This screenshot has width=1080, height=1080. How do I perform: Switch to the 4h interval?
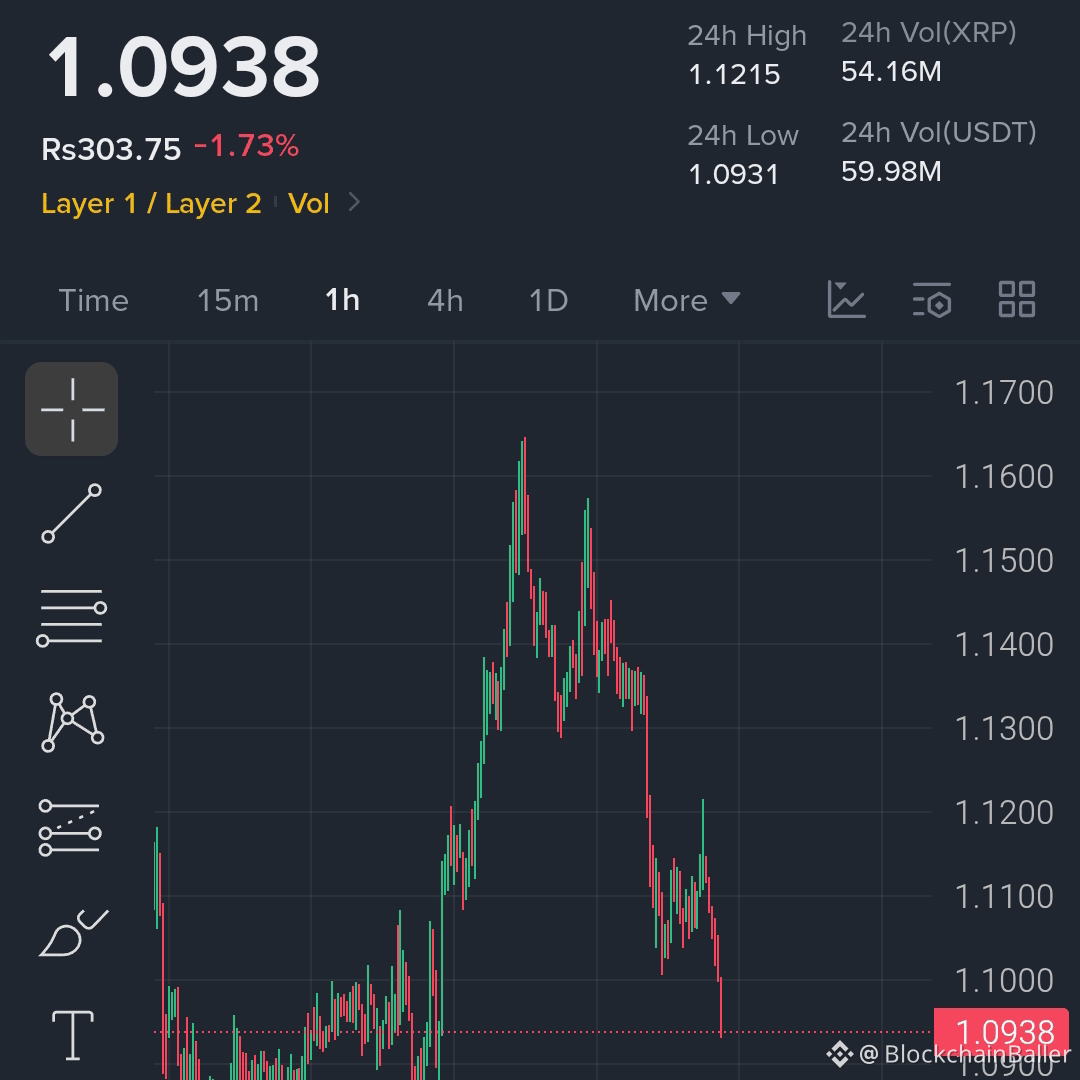click(x=445, y=300)
